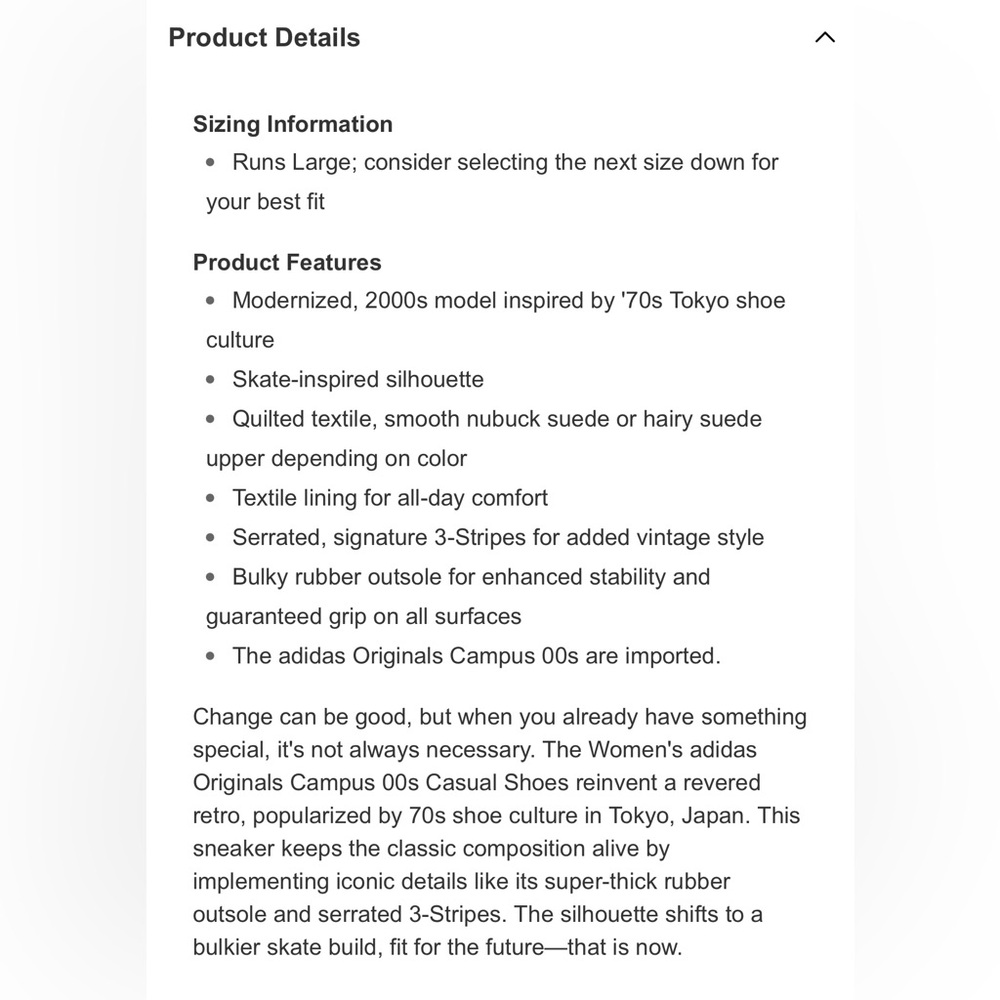Click the "Modernized, 2000s model" feature line

tap(508, 301)
